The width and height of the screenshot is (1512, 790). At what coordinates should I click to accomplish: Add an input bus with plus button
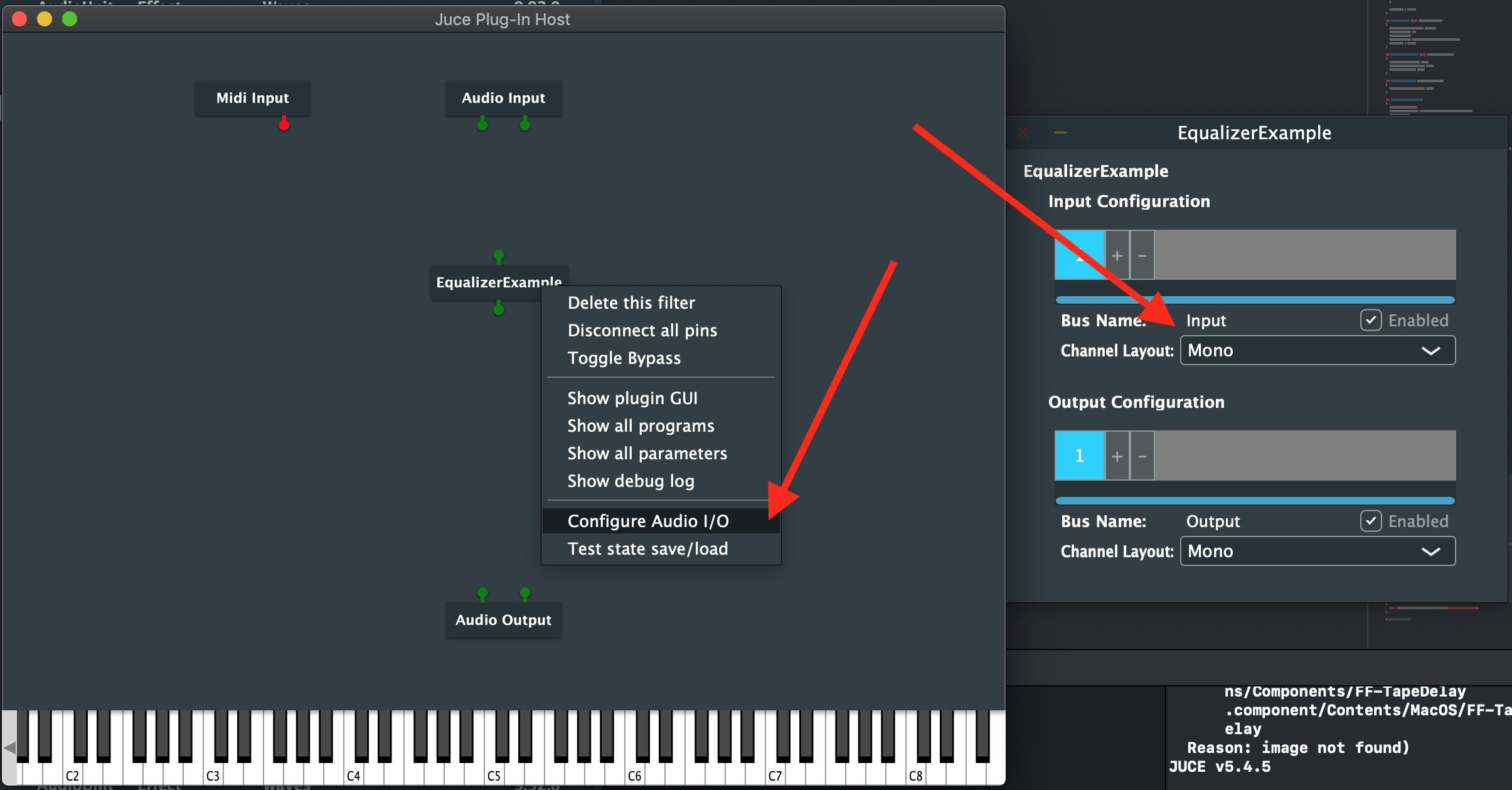(1117, 255)
